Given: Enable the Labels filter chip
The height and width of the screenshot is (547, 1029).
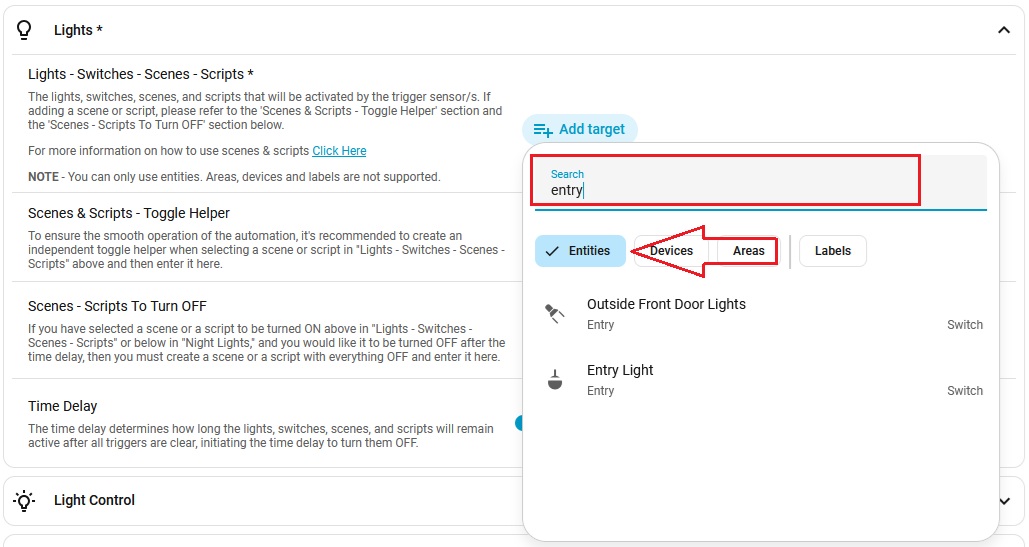Looking at the screenshot, I should [832, 251].
